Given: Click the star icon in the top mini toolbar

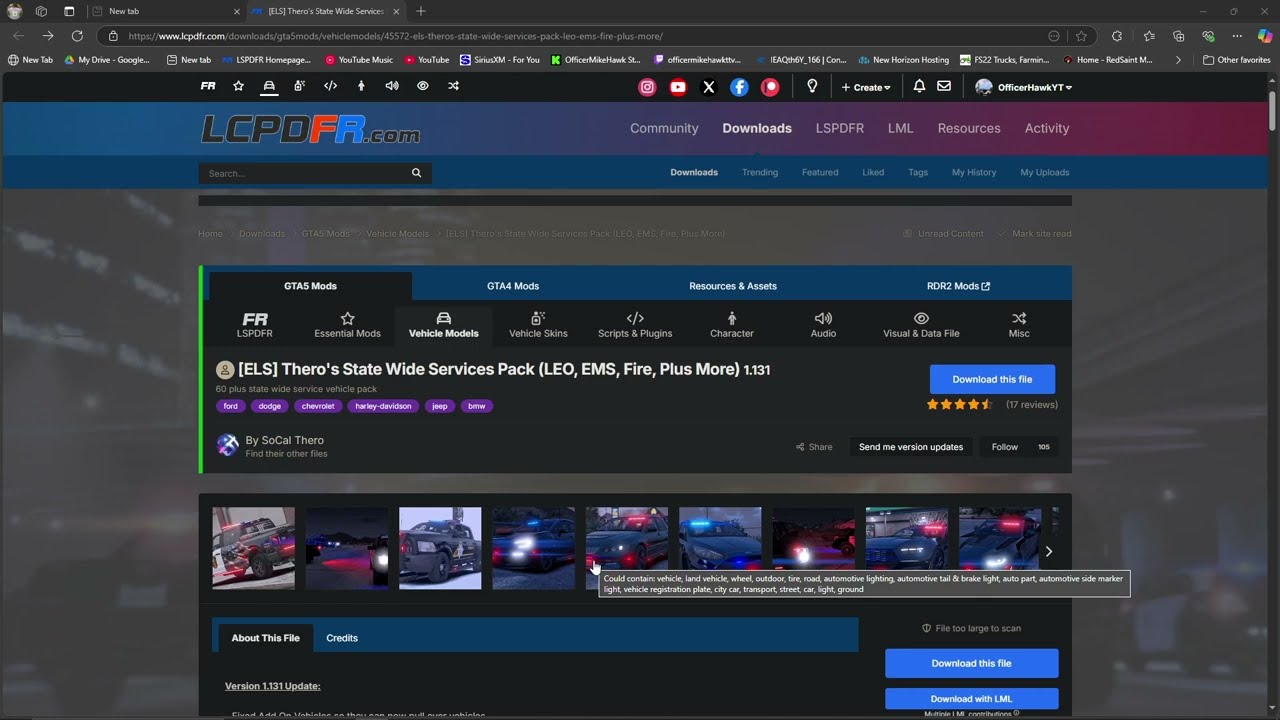Looking at the screenshot, I should click(238, 86).
